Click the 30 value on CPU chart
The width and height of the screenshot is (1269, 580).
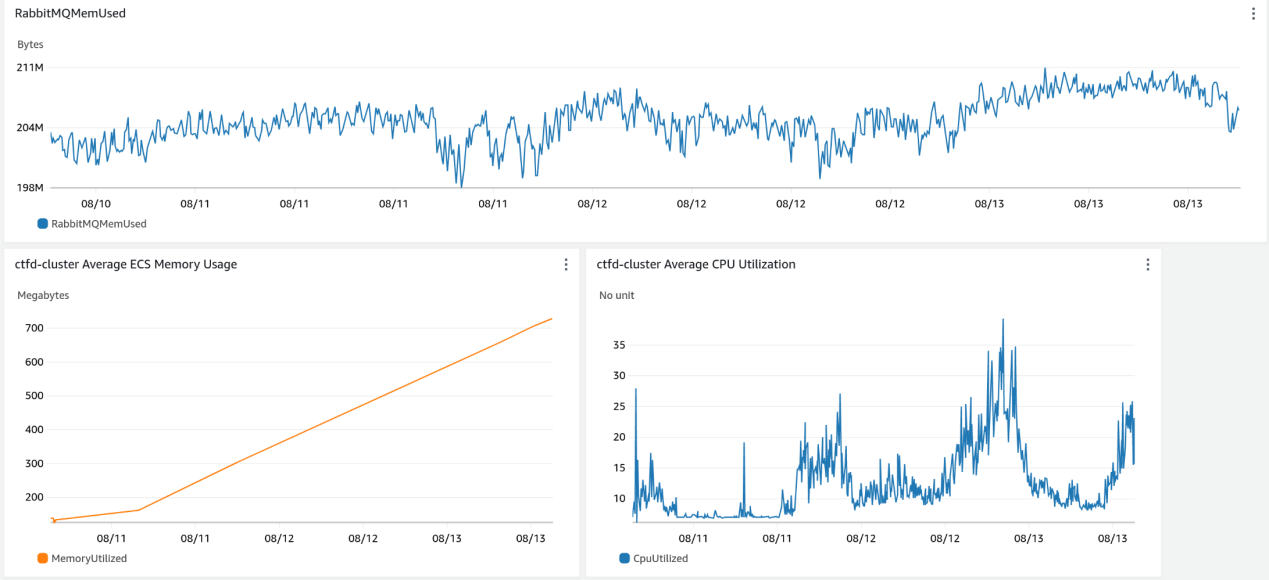point(619,375)
